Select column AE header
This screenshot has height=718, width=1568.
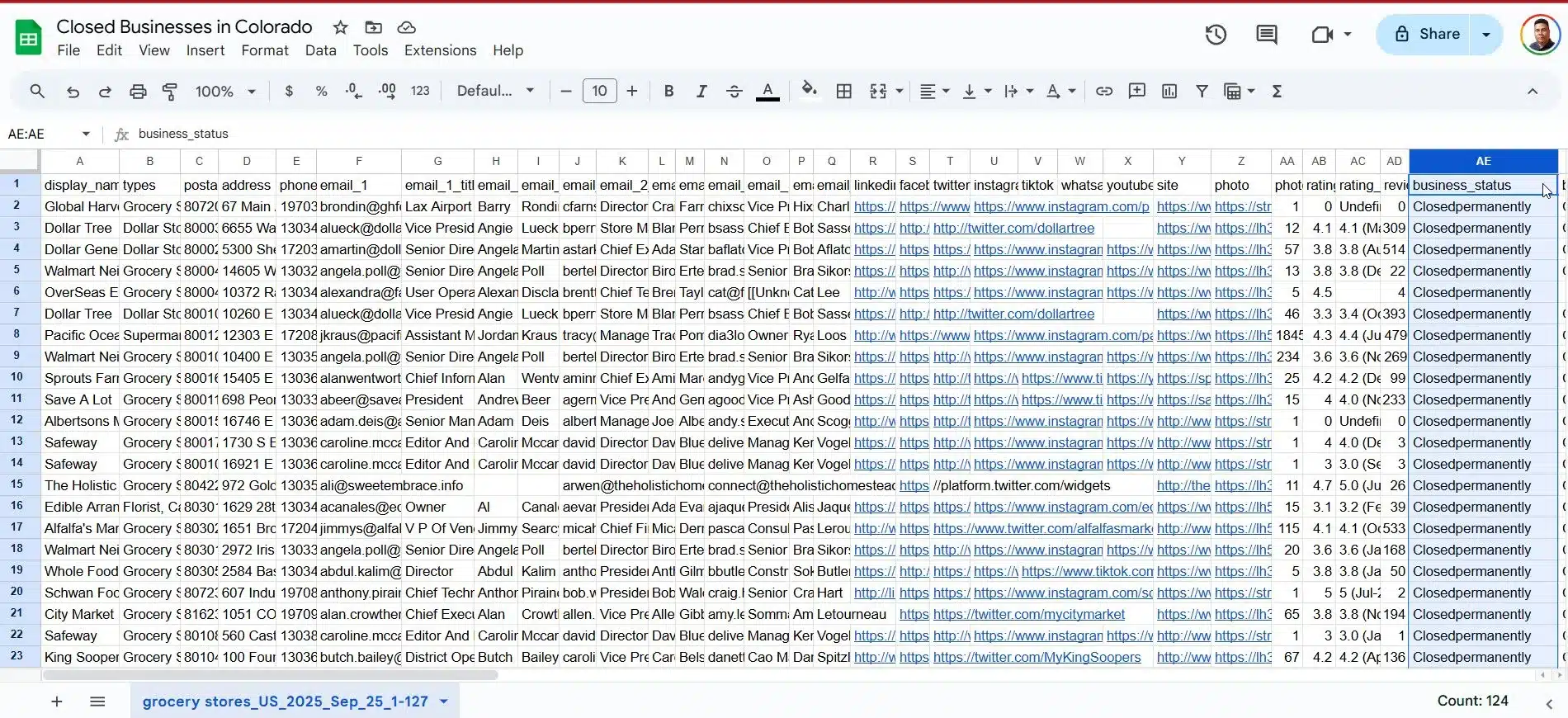(1483, 161)
